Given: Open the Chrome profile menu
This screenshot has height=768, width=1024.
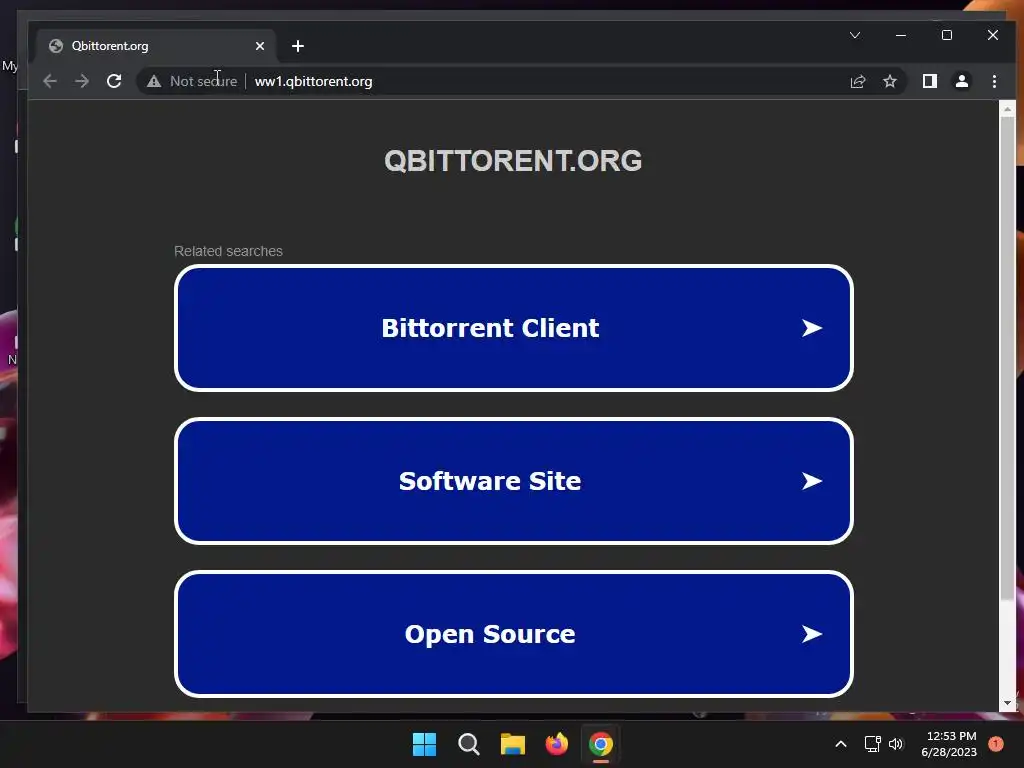Looking at the screenshot, I should click(x=961, y=81).
